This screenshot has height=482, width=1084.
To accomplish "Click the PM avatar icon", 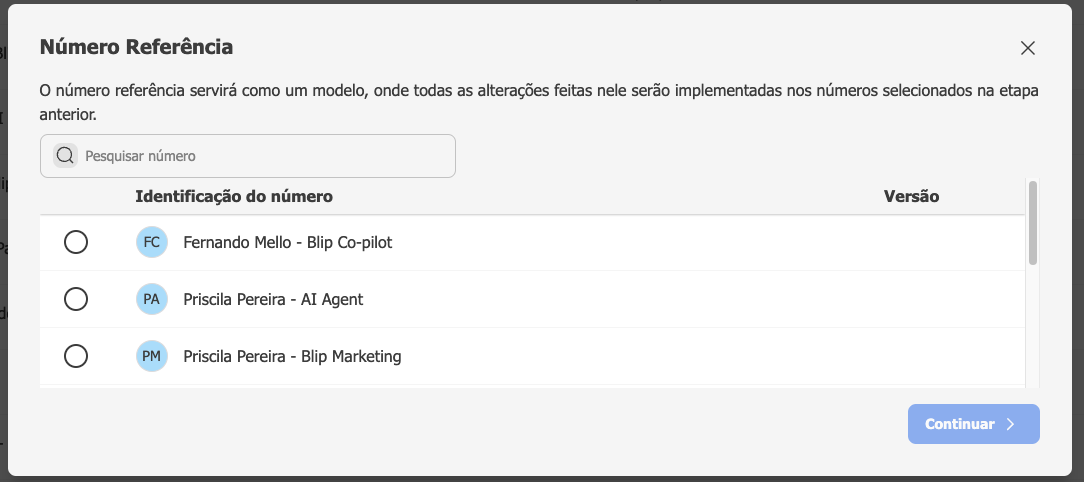I will [151, 356].
